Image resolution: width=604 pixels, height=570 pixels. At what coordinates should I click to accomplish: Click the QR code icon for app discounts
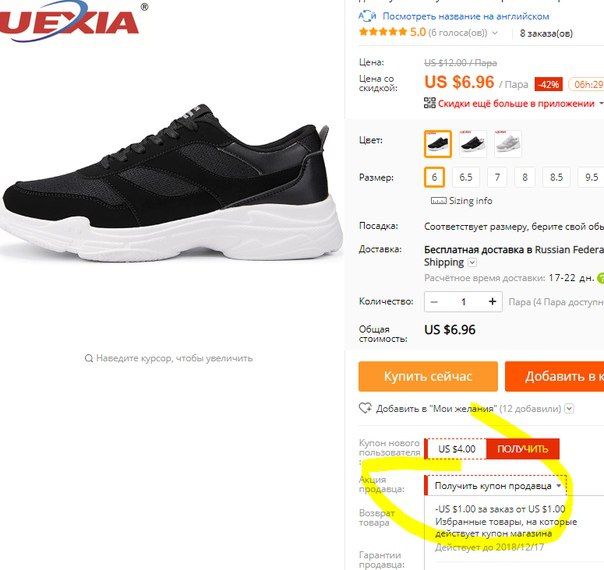pos(430,103)
